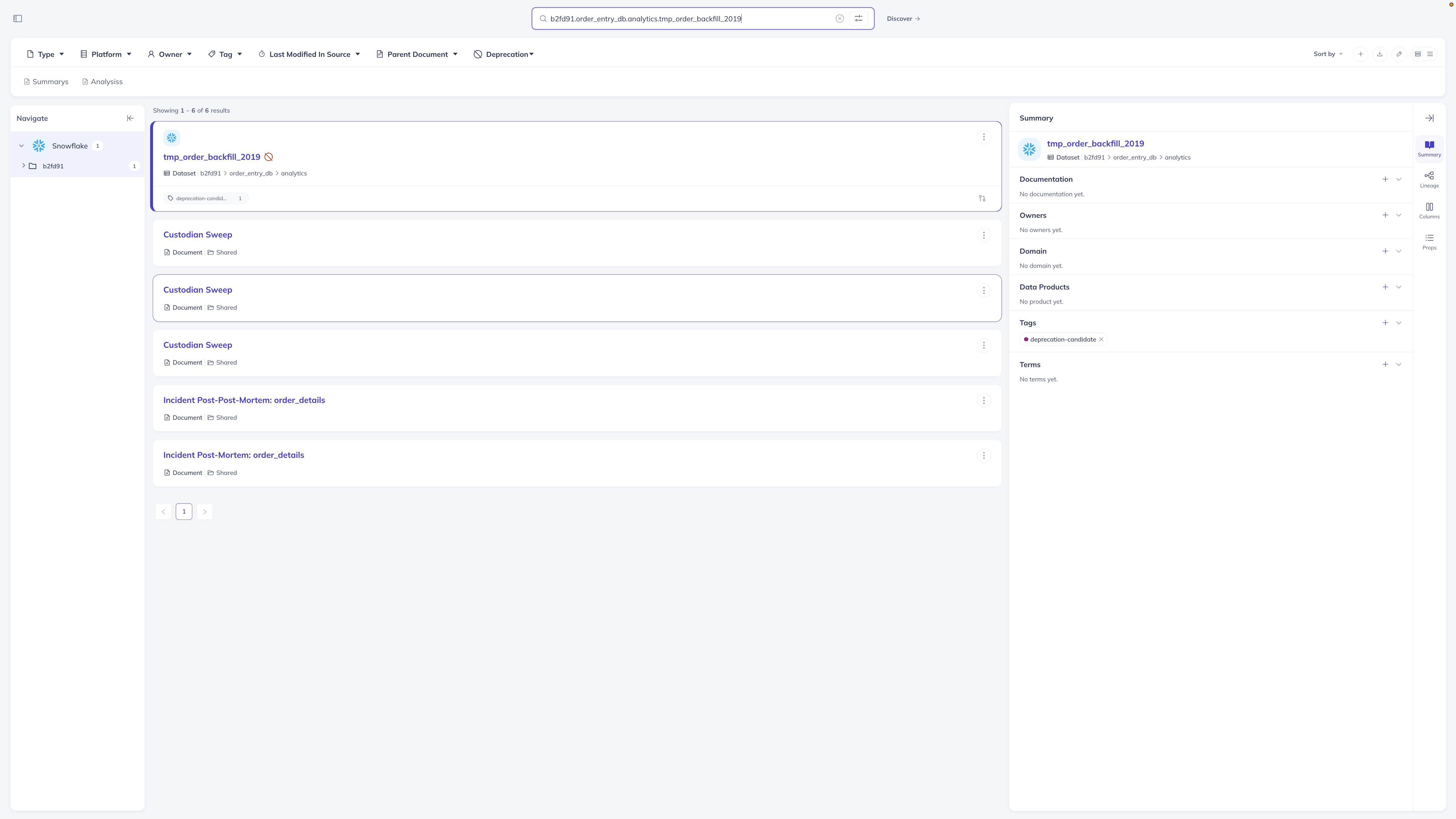Viewport: 1456px width, 819px height.
Task: Open options menu of third Custodian Sweep
Action: (983, 345)
